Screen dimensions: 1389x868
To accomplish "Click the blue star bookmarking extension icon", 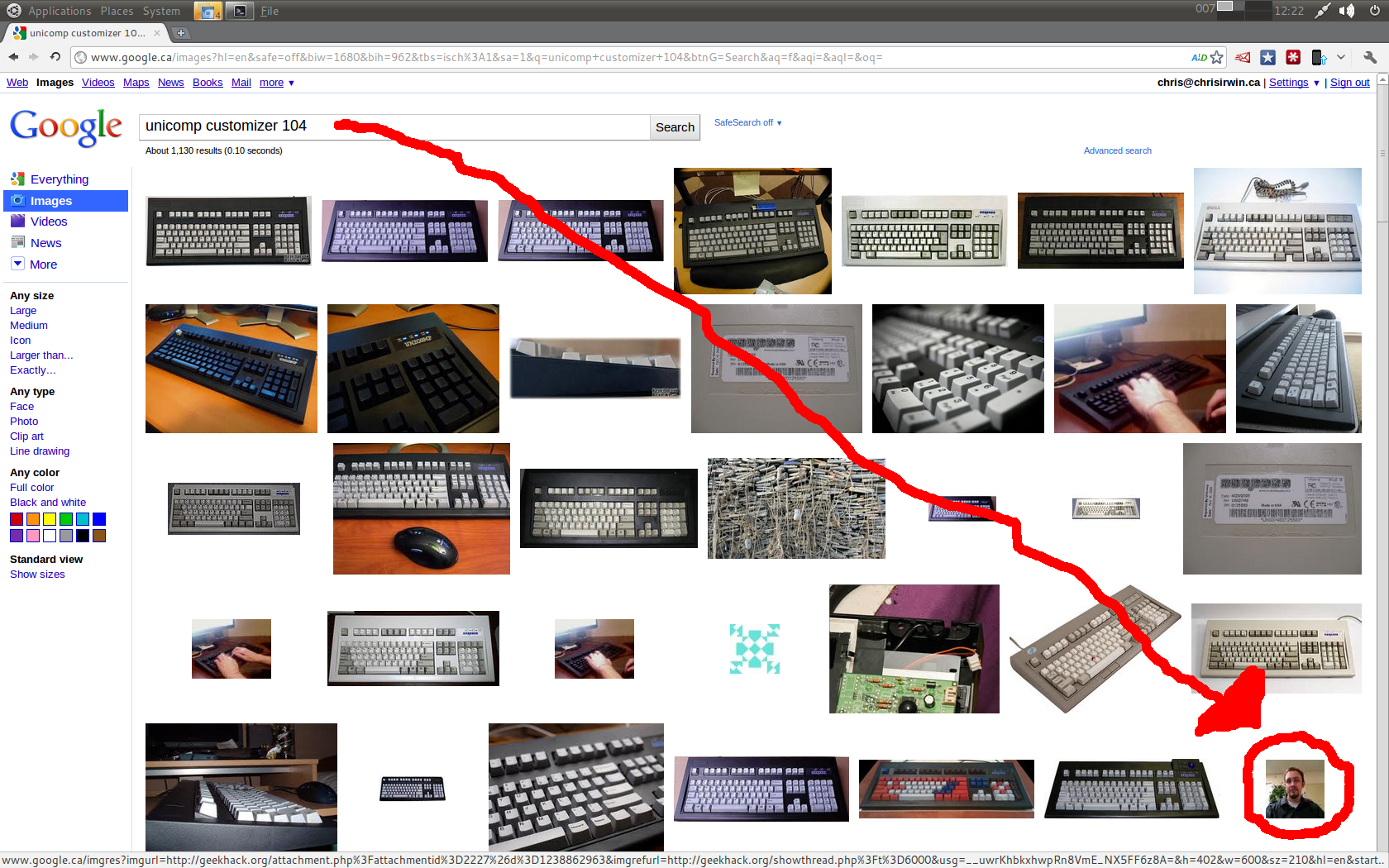I will click(1268, 57).
